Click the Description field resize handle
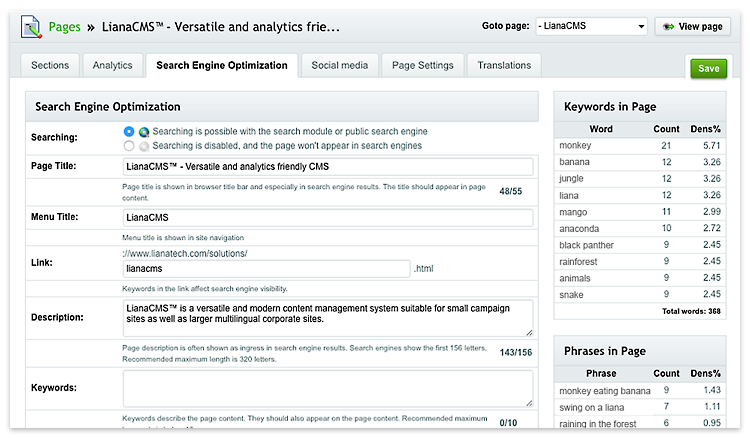 pos(529,332)
